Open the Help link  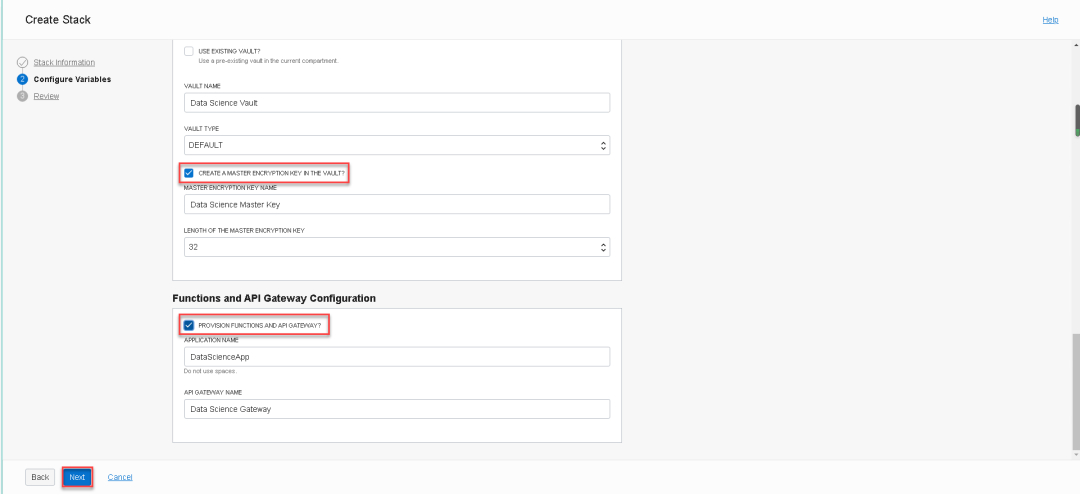pyautogui.click(x=1050, y=20)
